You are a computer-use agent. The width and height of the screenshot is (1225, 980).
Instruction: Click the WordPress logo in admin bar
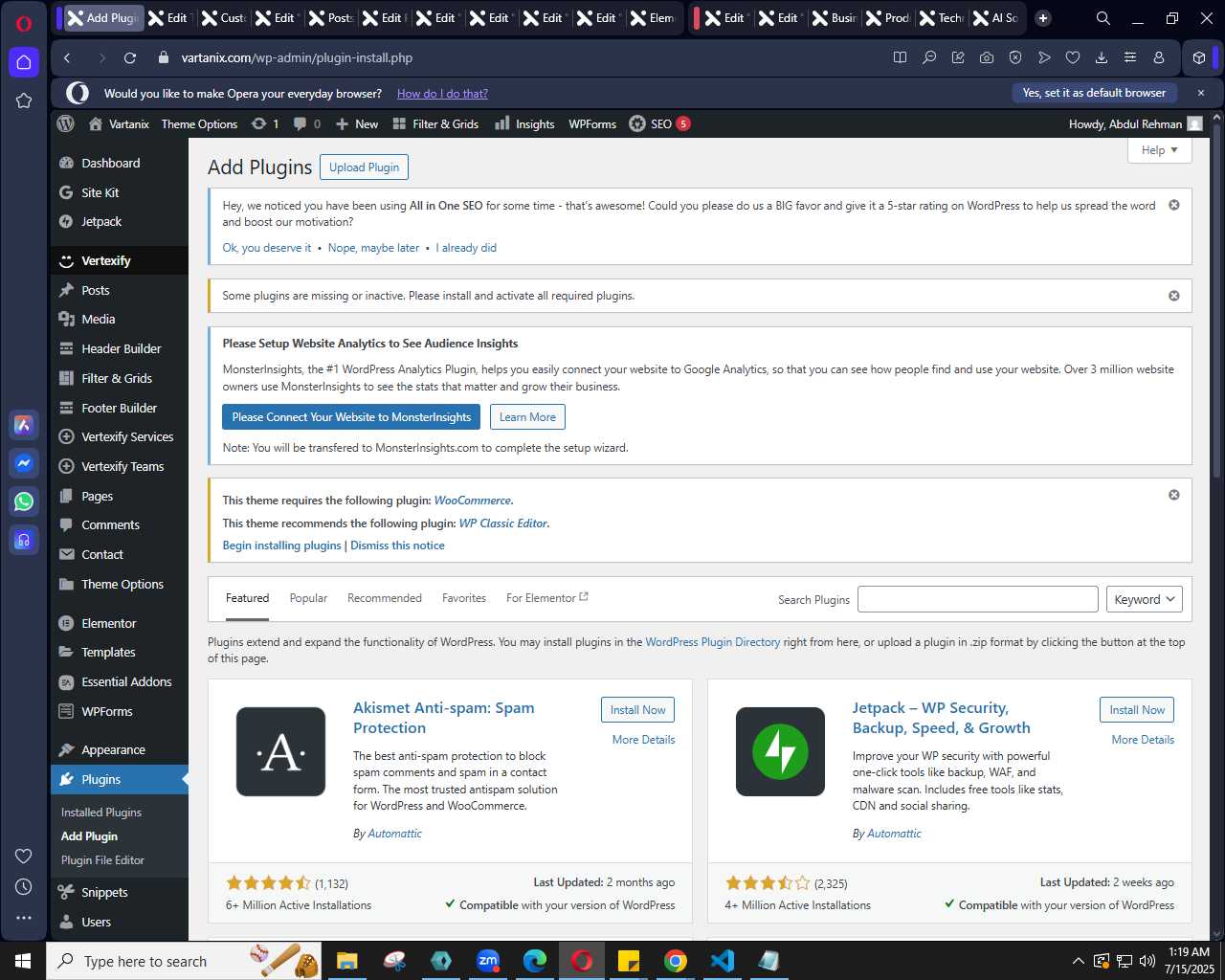66,123
